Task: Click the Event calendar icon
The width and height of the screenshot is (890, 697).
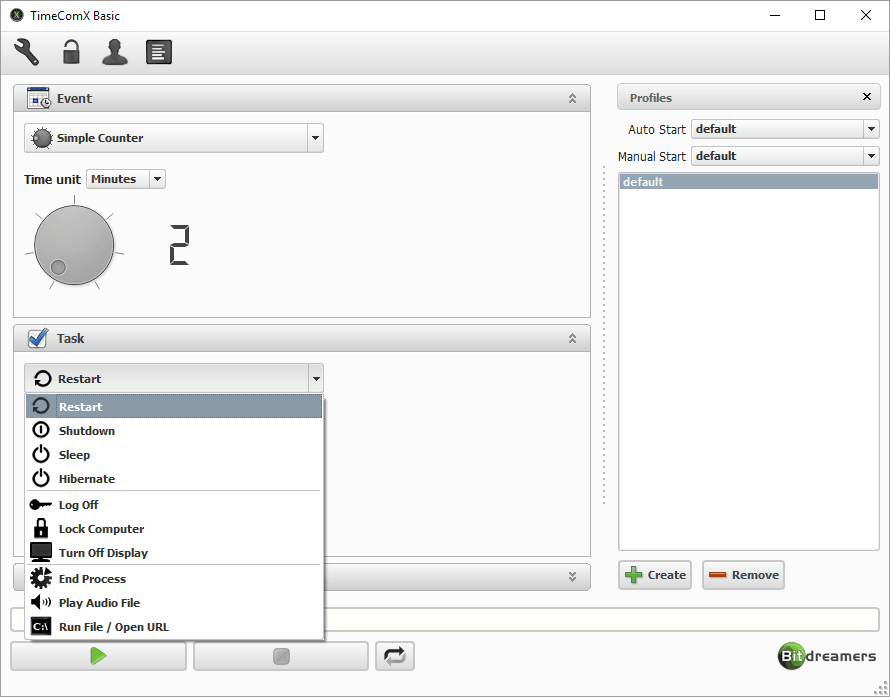Action: point(39,98)
